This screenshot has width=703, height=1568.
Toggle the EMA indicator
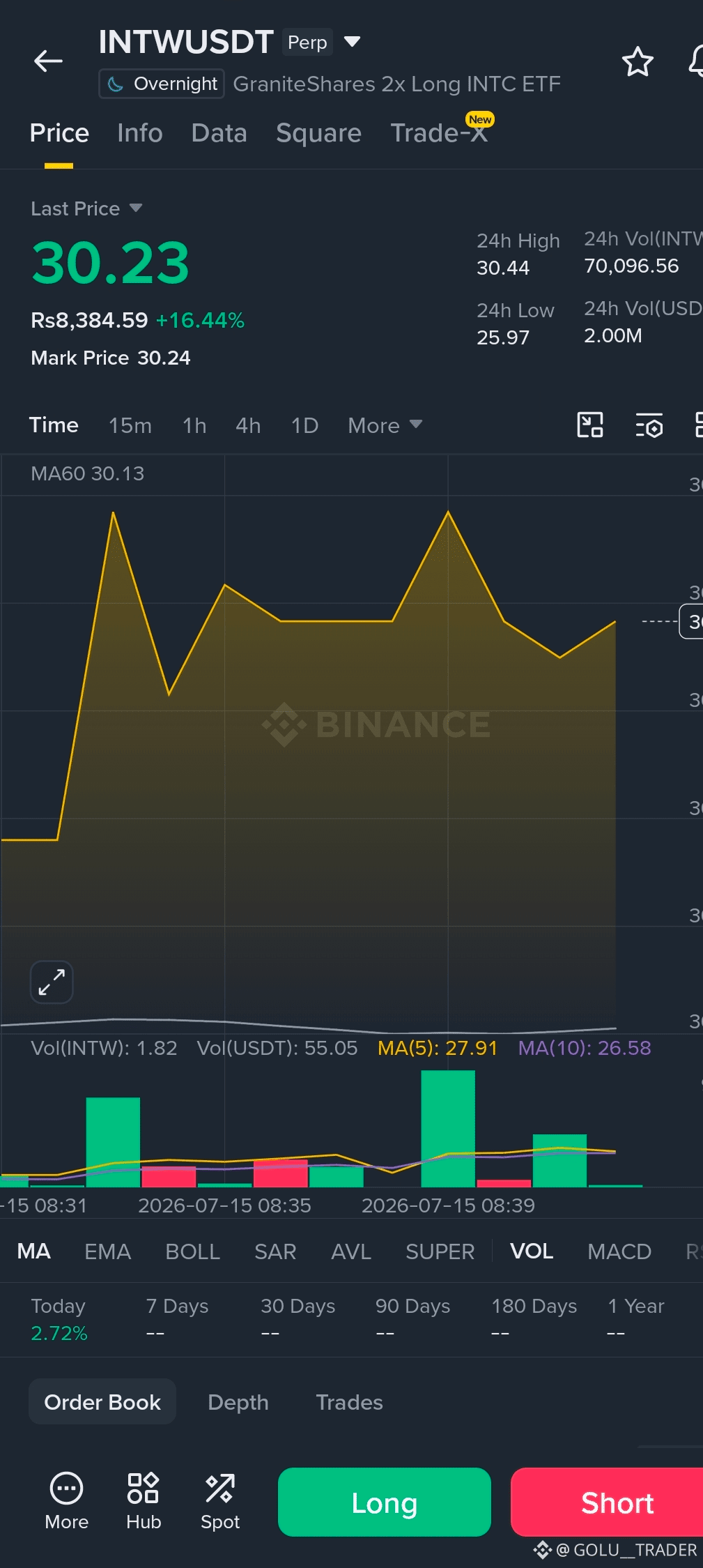pyautogui.click(x=107, y=1251)
